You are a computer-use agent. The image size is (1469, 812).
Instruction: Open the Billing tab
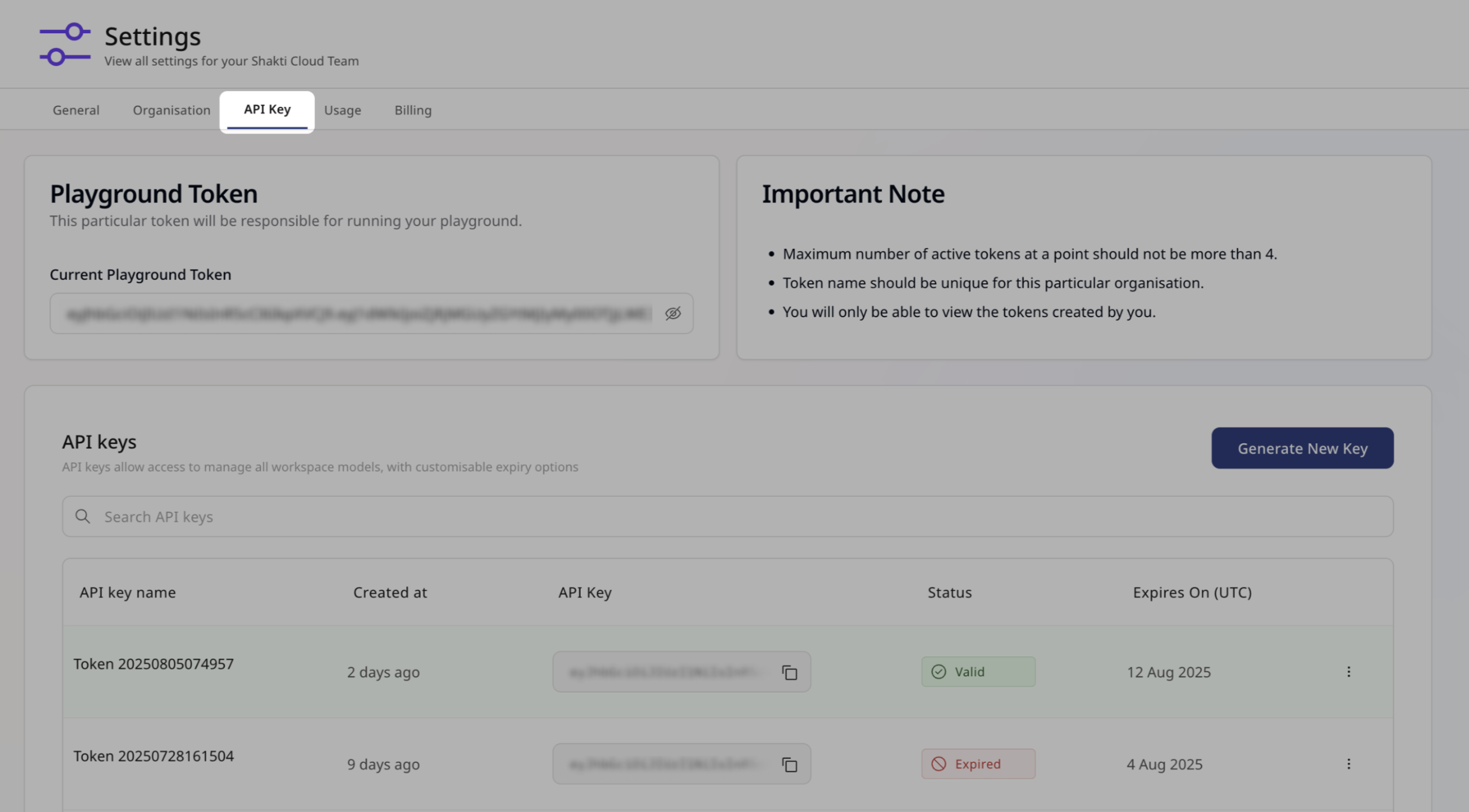tap(413, 110)
